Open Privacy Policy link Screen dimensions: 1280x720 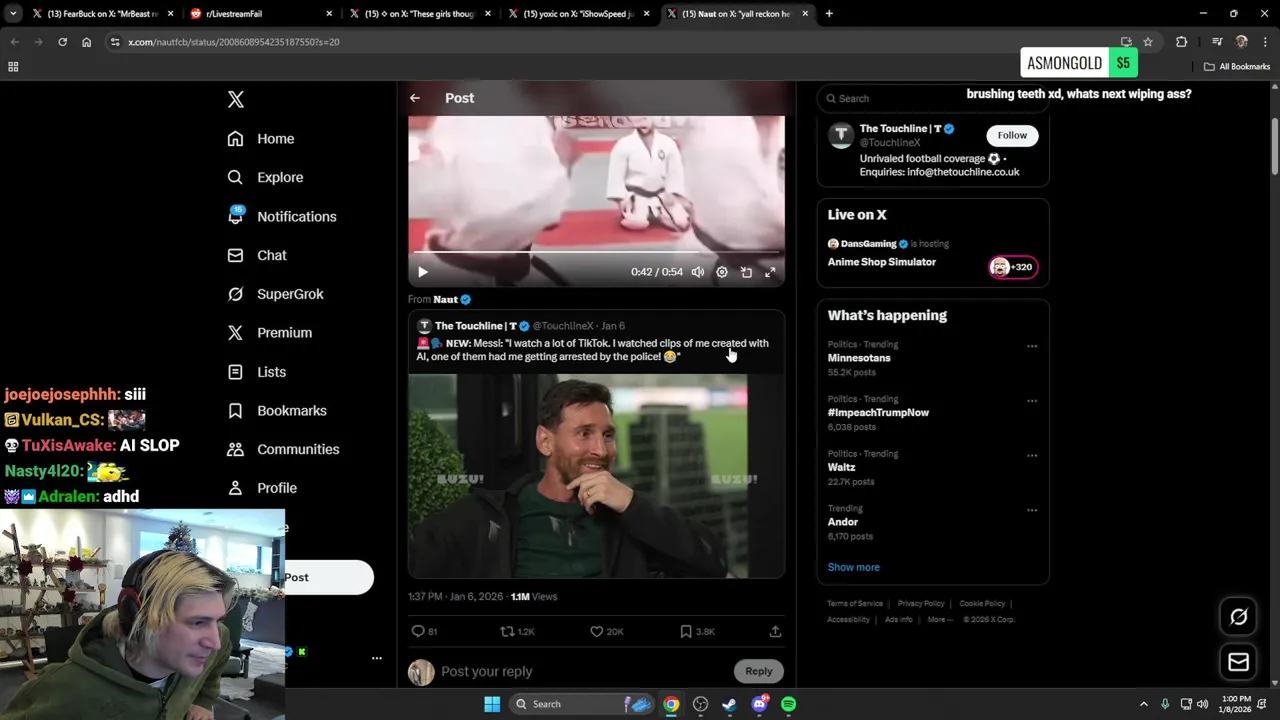pyautogui.click(x=921, y=604)
